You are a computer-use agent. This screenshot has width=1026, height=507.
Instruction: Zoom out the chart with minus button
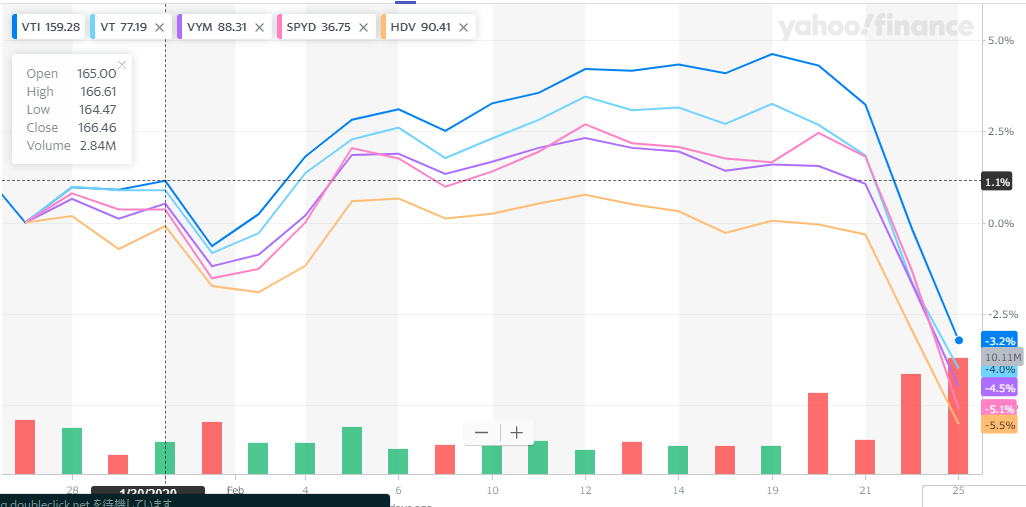click(x=482, y=432)
